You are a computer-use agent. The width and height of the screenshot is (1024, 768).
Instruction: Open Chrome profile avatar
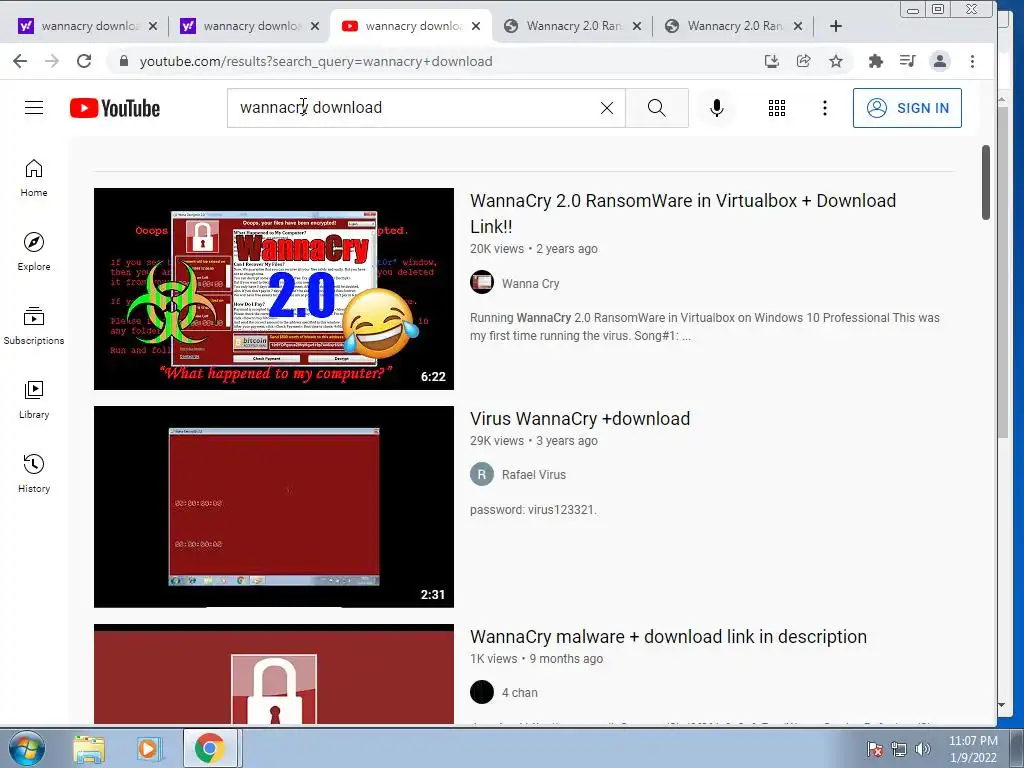click(940, 61)
